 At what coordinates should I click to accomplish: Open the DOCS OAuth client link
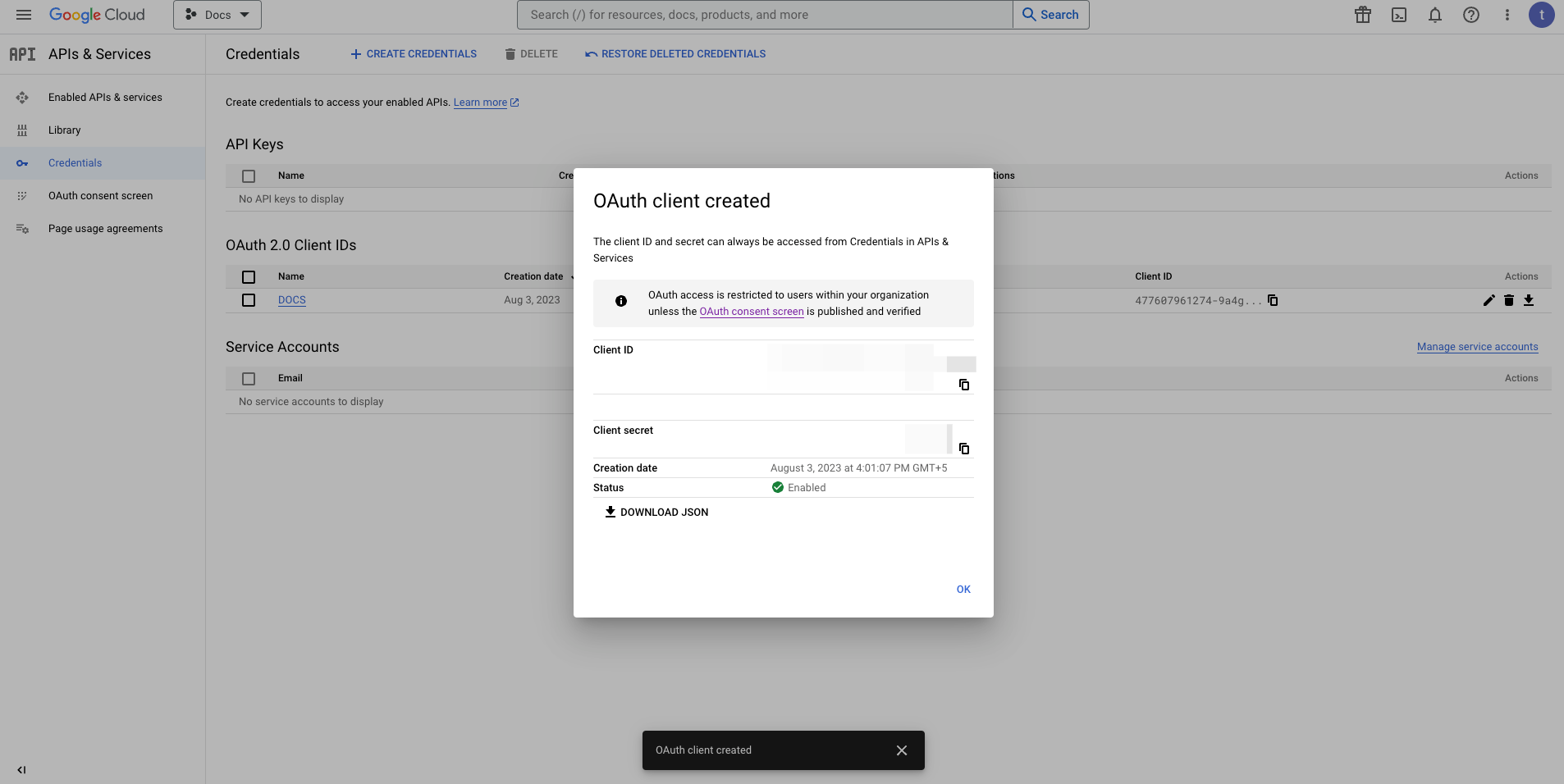(x=292, y=300)
